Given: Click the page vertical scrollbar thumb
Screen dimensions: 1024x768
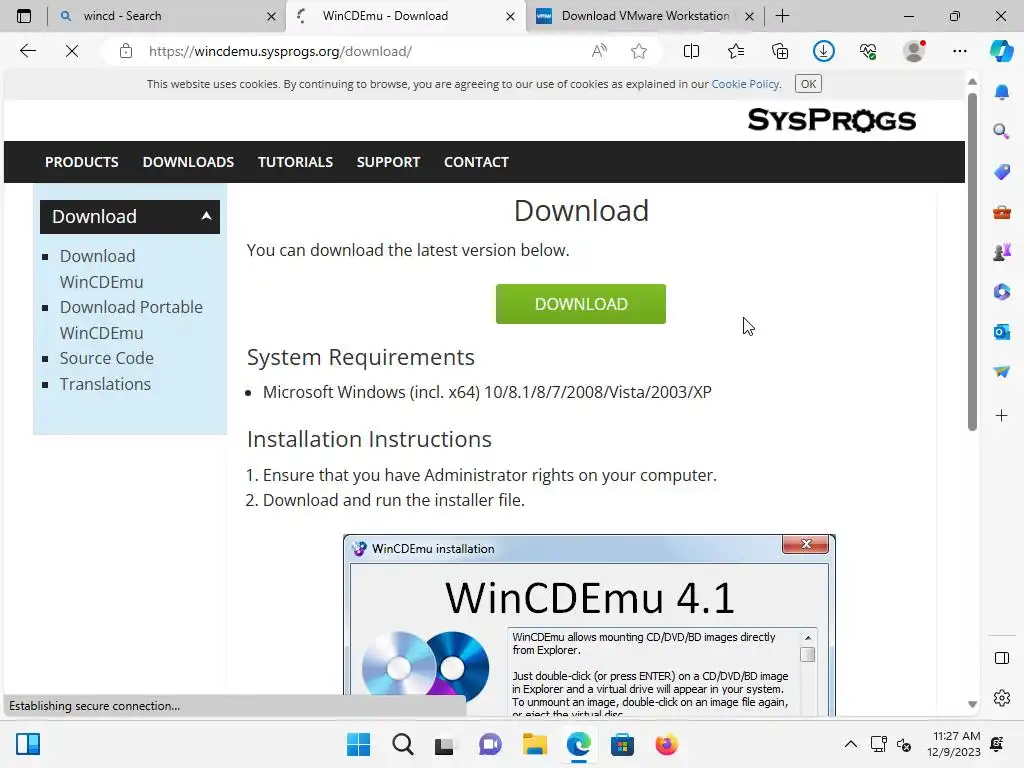Looking at the screenshot, I should tap(972, 261).
